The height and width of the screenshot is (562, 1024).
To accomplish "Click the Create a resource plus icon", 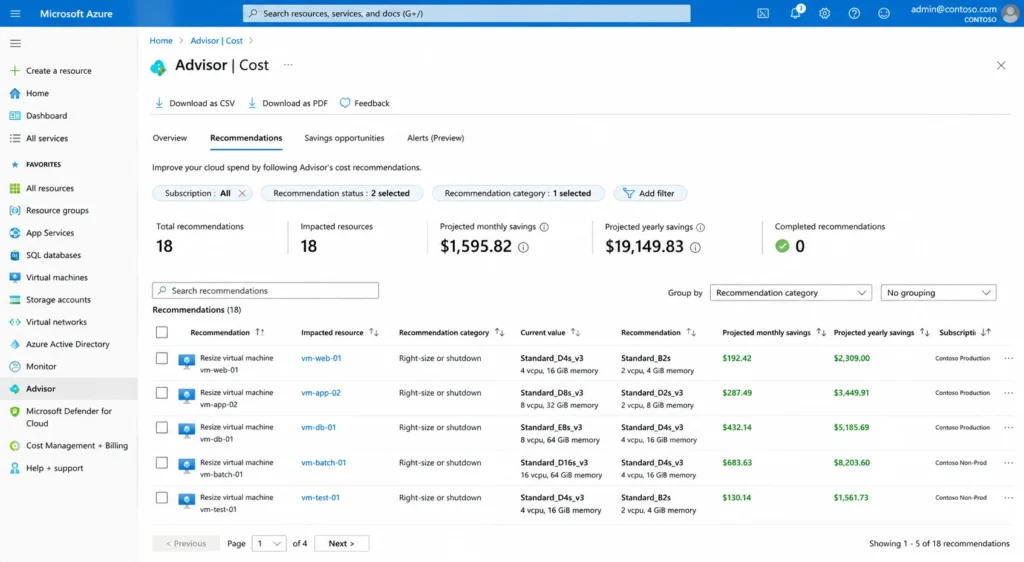I will (x=15, y=70).
